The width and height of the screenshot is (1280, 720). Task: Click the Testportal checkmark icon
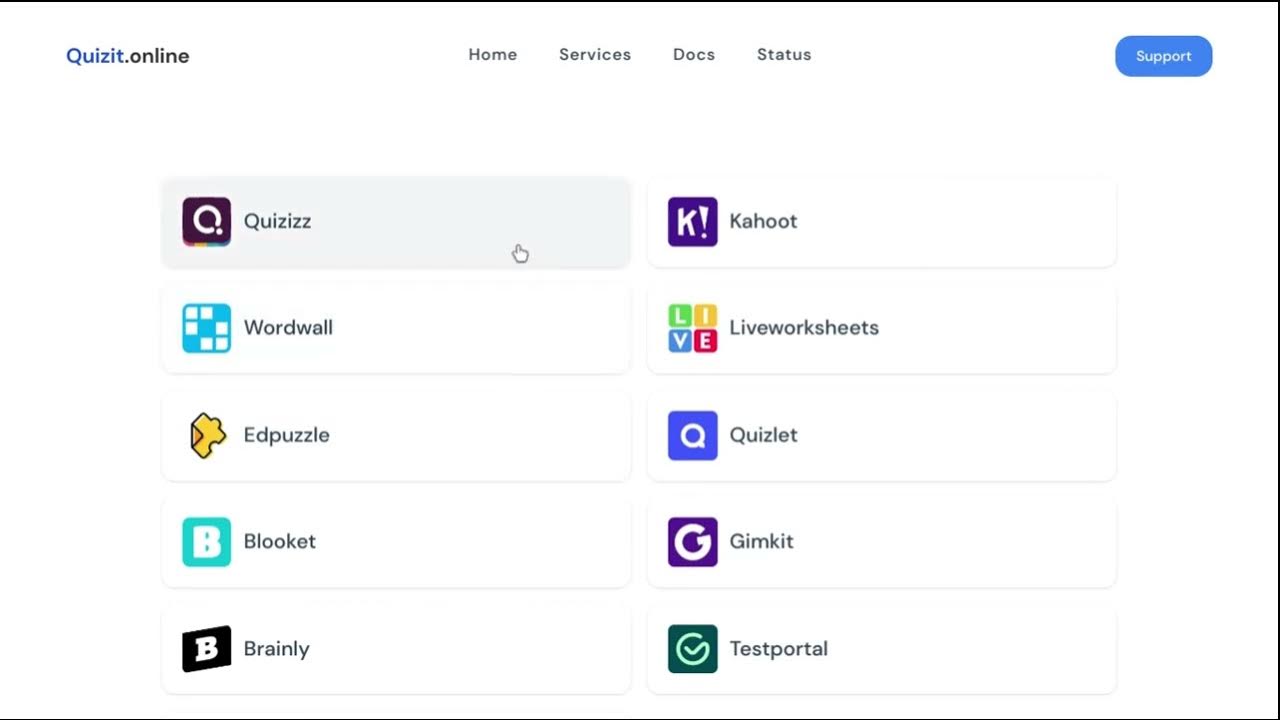[692, 649]
